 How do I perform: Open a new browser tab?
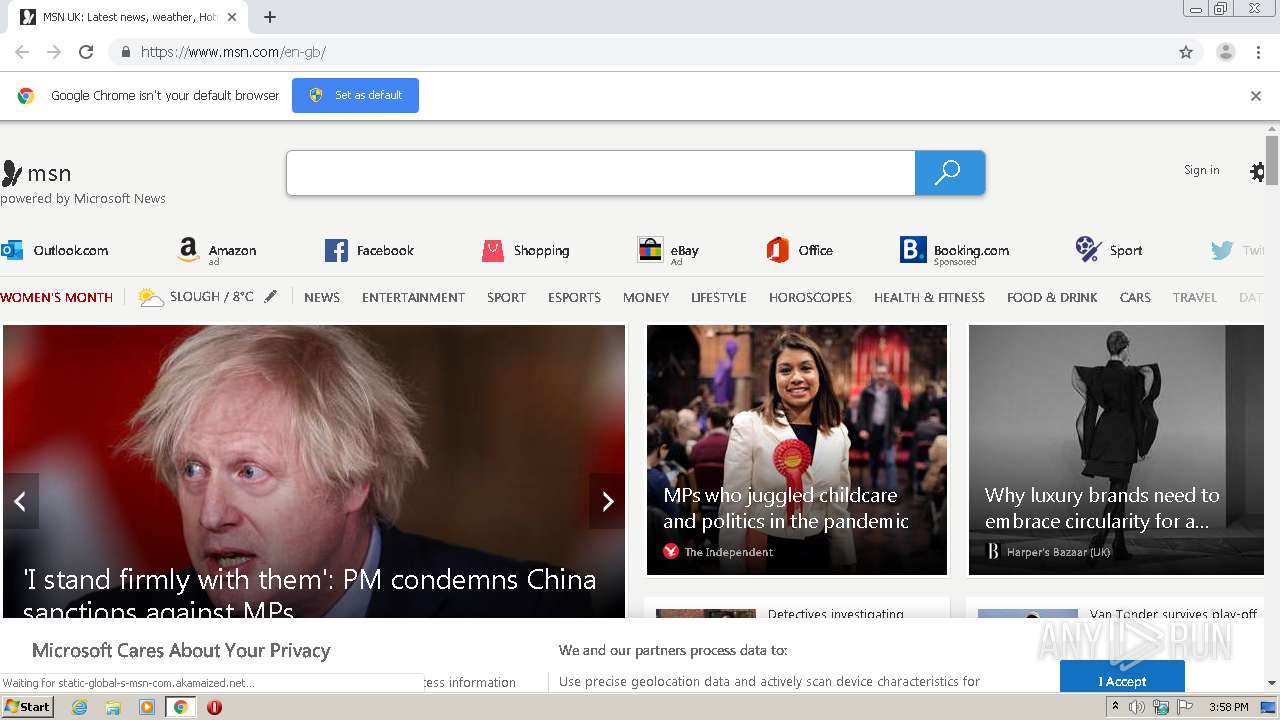click(270, 17)
